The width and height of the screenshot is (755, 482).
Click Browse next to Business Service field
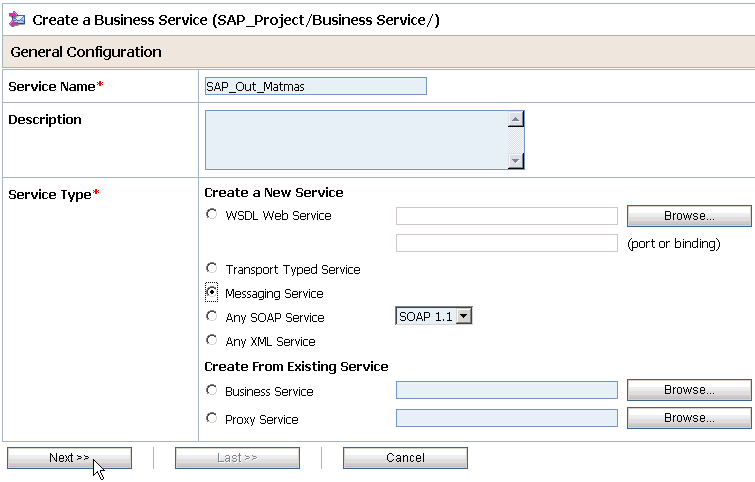tap(688, 390)
